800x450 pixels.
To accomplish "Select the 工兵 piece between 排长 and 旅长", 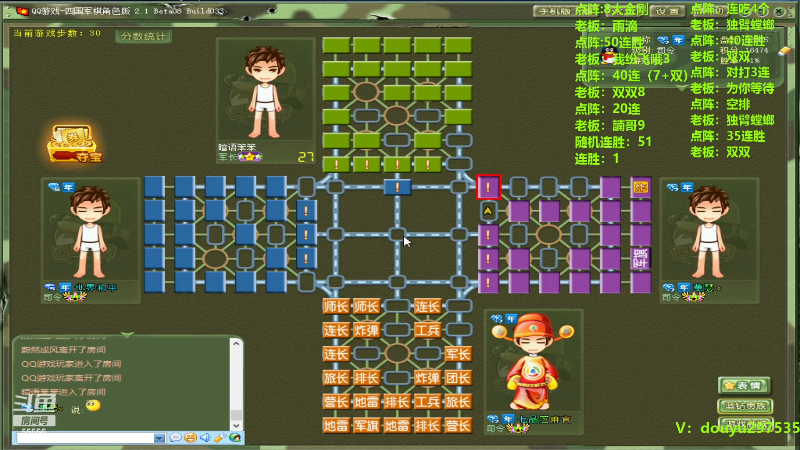I will tap(427, 402).
